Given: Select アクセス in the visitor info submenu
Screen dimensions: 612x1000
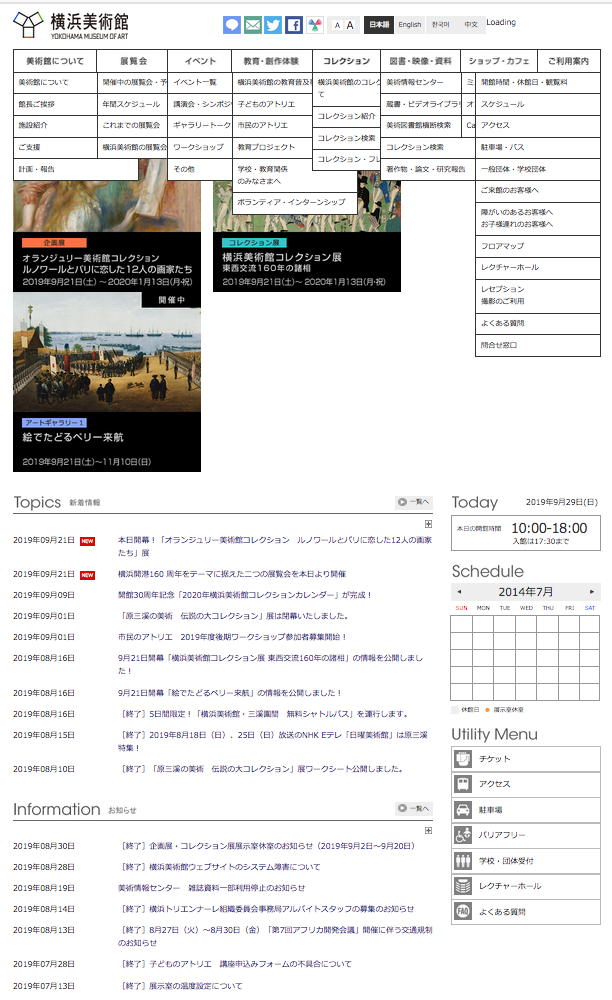Looking at the screenshot, I should tap(537, 125).
